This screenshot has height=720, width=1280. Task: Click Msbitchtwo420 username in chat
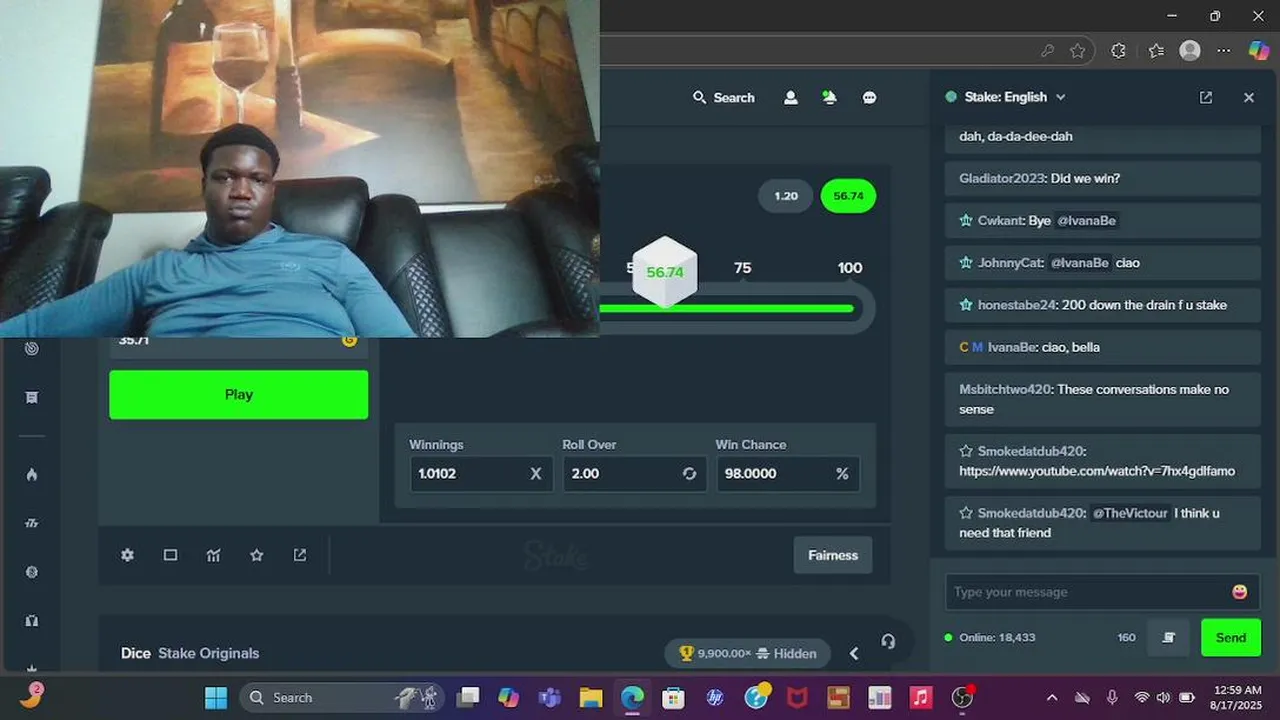[1005, 389]
